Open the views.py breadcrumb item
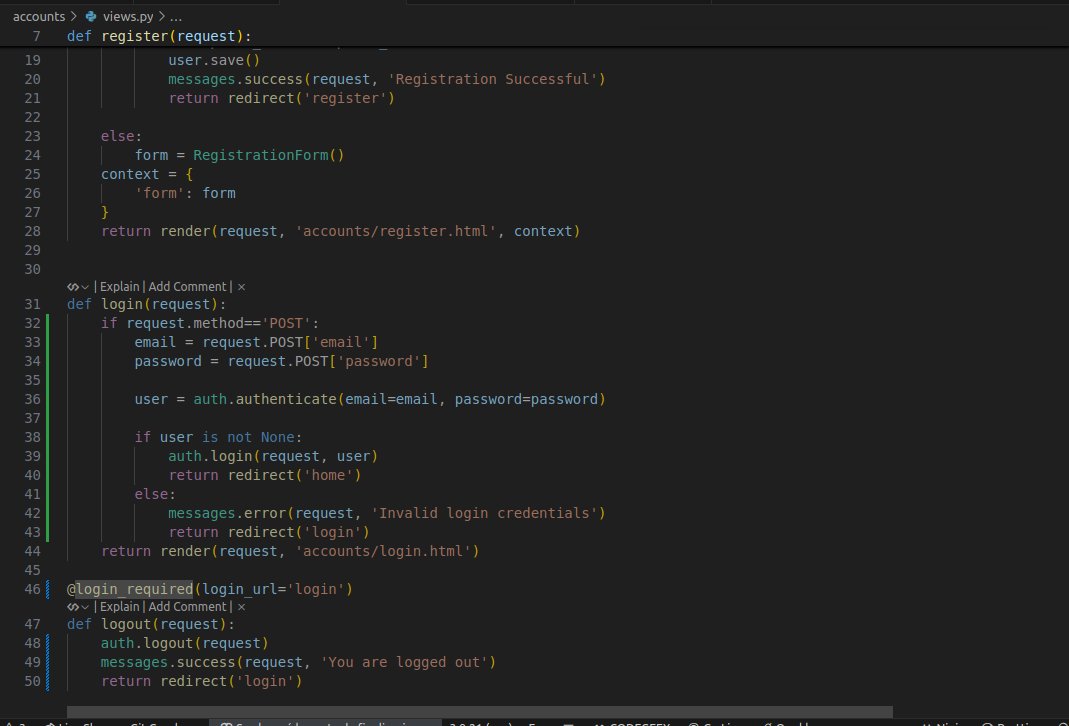The width and height of the screenshot is (1069, 726). [x=128, y=16]
